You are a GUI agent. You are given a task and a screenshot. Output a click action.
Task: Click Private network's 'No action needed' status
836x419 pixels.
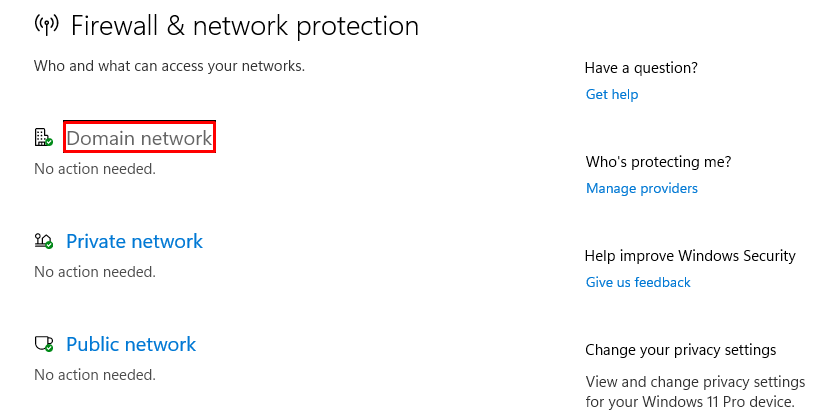coord(95,272)
